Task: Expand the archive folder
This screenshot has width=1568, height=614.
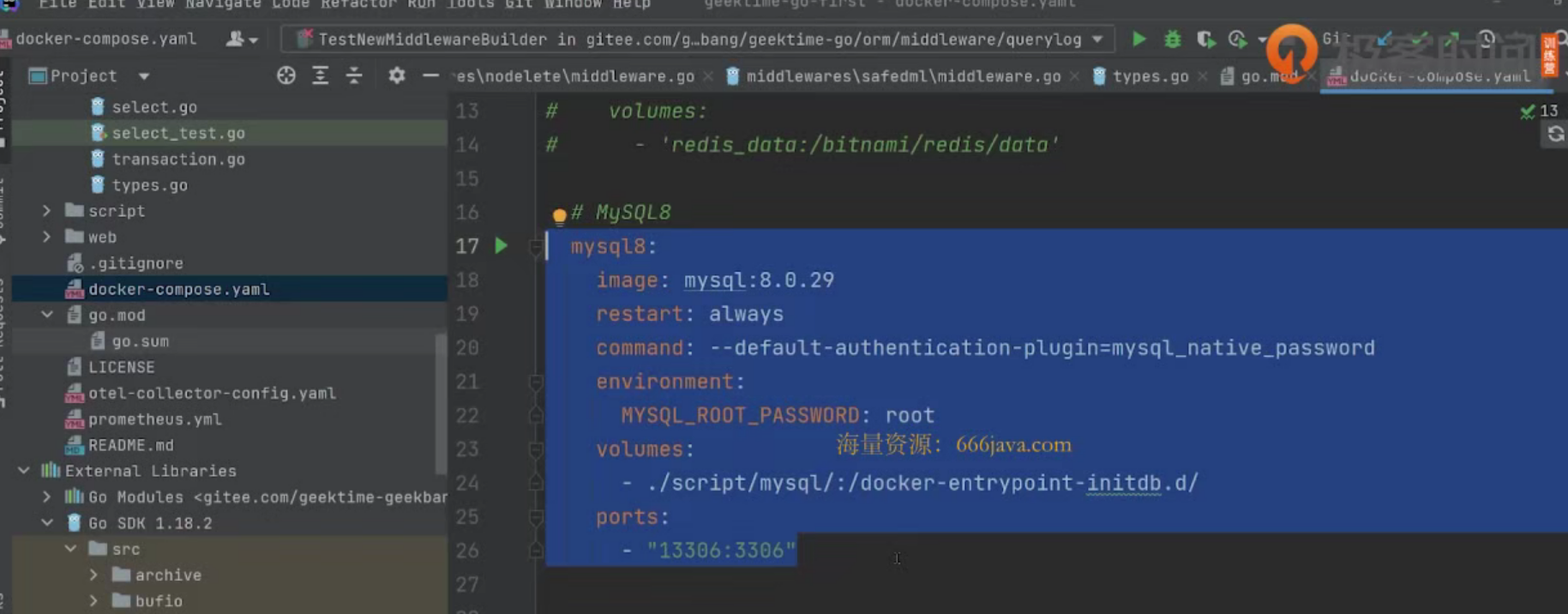Action: pyautogui.click(x=94, y=575)
